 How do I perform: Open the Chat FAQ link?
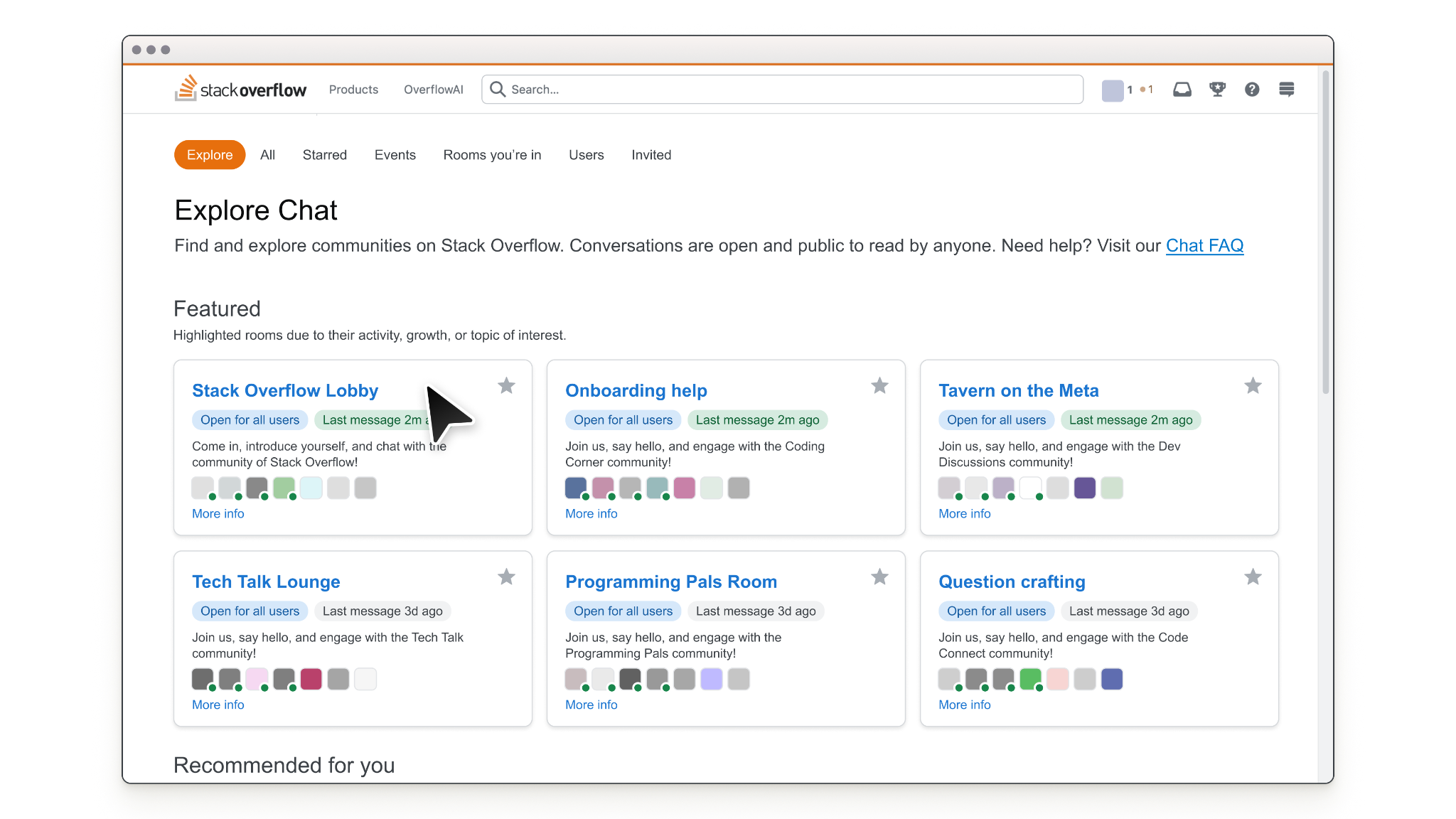[1204, 245]
